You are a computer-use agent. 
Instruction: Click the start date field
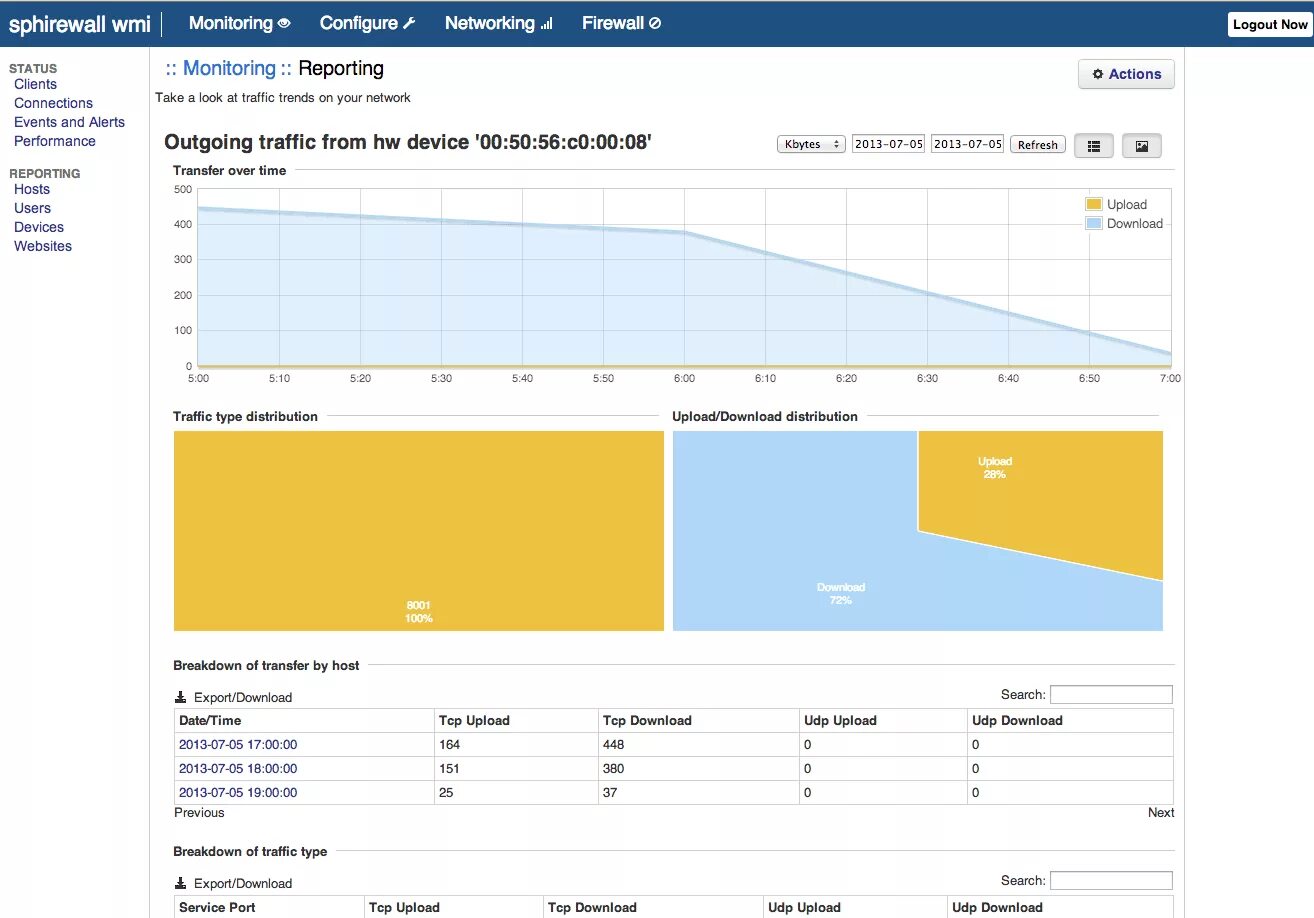pos(889,144)
